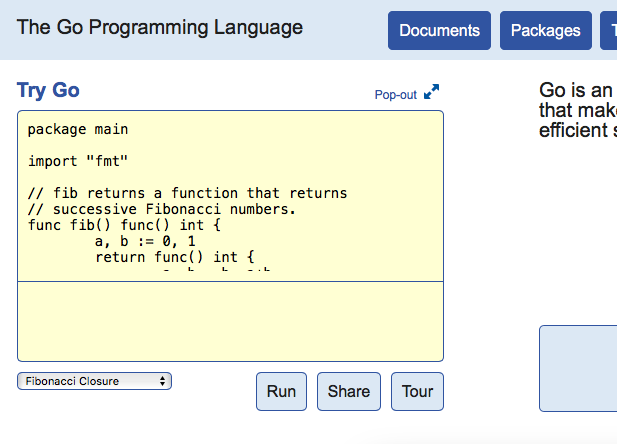Expand the Fibonacci Closure example dropdown
Image resolution: width=617 pixels, height=444 pixels.
click(94, 381)
